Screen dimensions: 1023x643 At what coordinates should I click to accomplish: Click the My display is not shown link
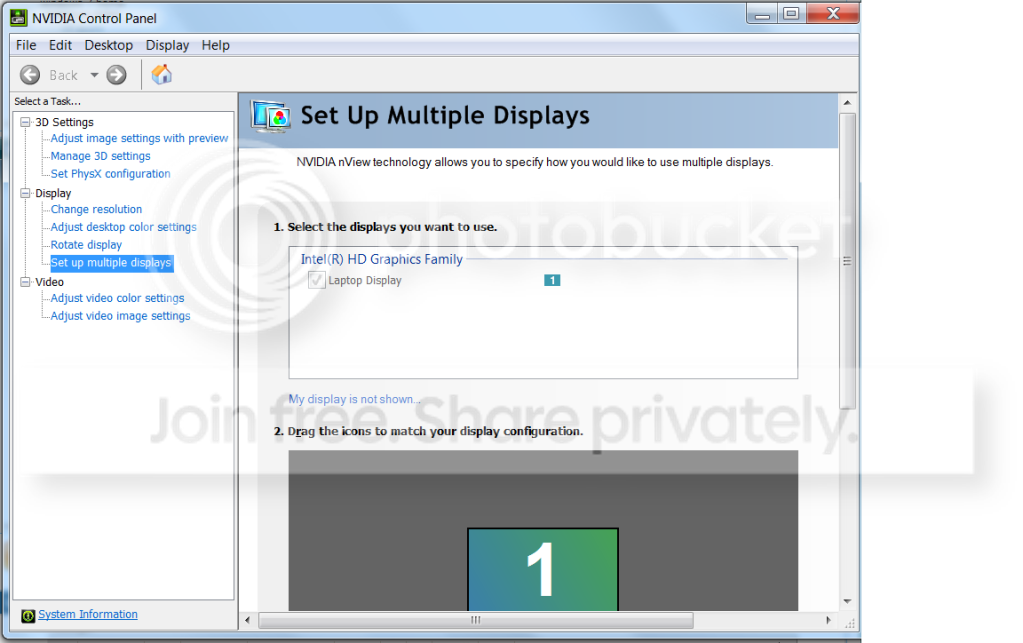tap(354, 399)
